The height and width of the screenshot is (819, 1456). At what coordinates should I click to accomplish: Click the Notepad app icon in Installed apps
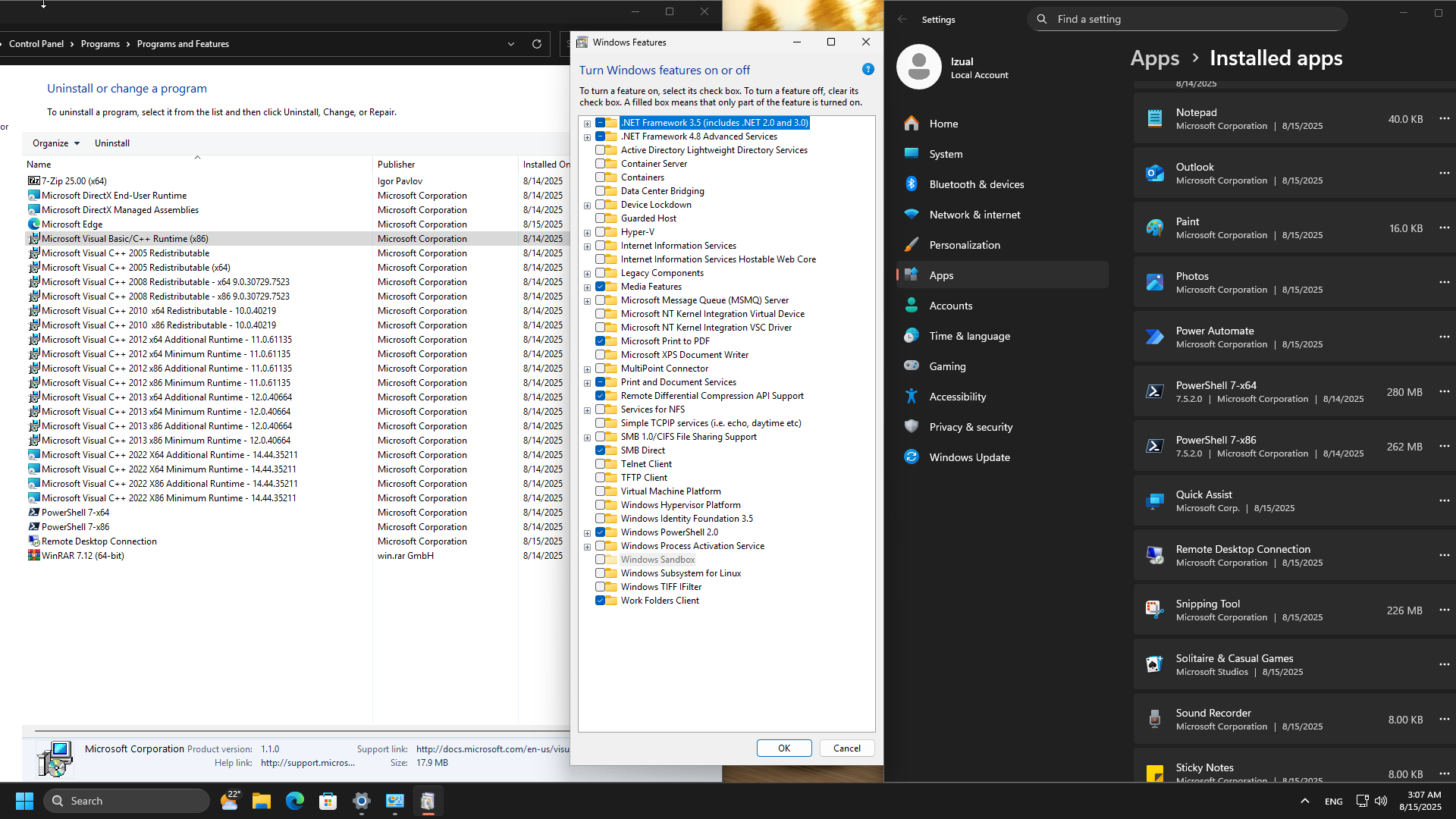[1154, 118]
